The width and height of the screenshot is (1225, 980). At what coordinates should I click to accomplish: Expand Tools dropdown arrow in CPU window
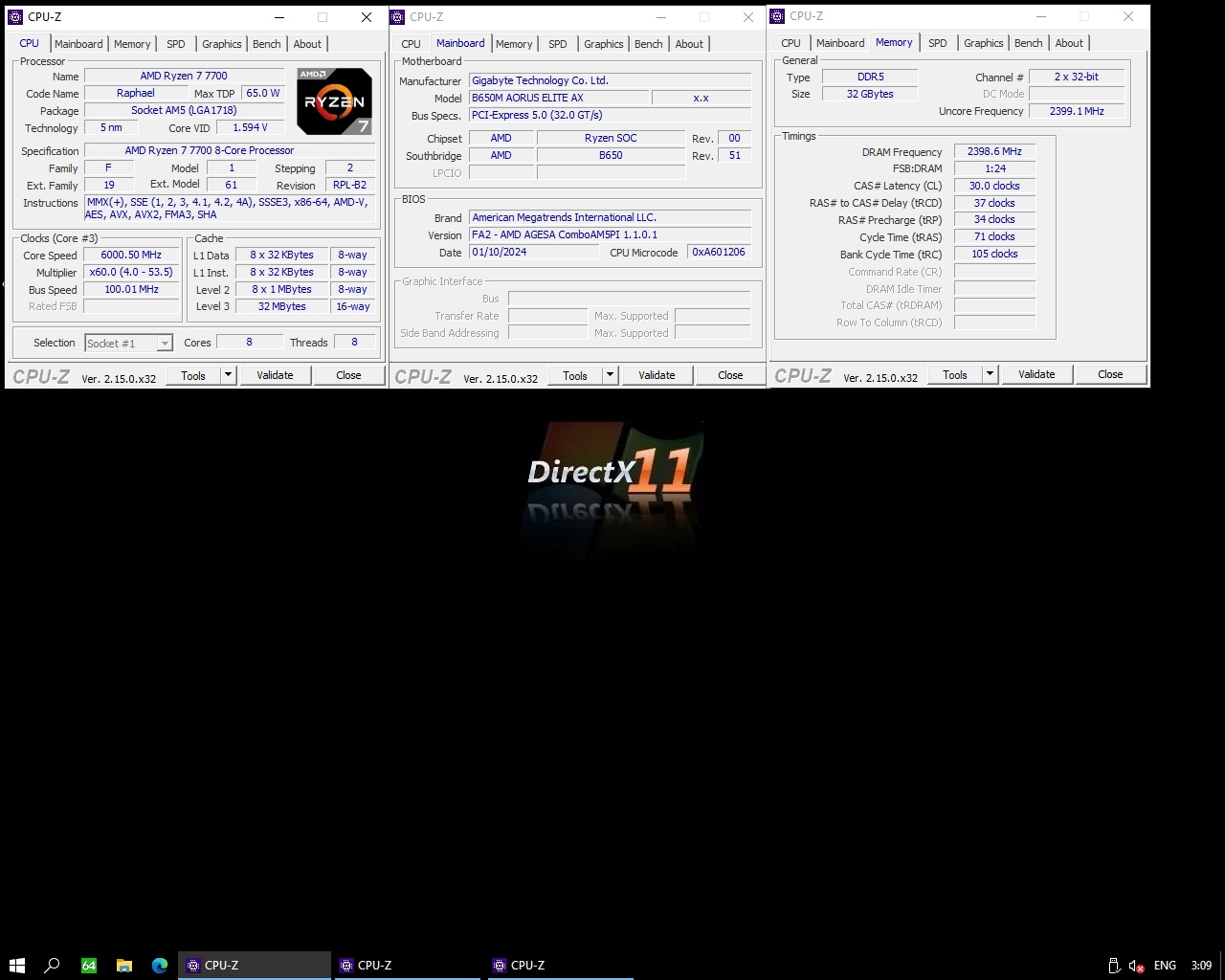(229, 375)
